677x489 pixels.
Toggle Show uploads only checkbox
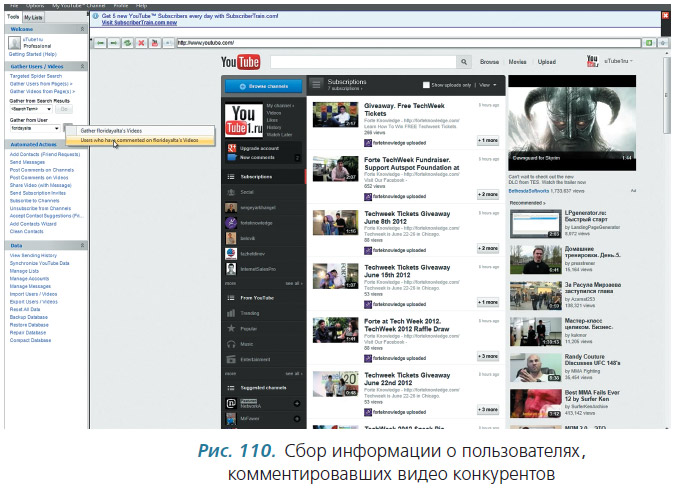pos(426,85)
